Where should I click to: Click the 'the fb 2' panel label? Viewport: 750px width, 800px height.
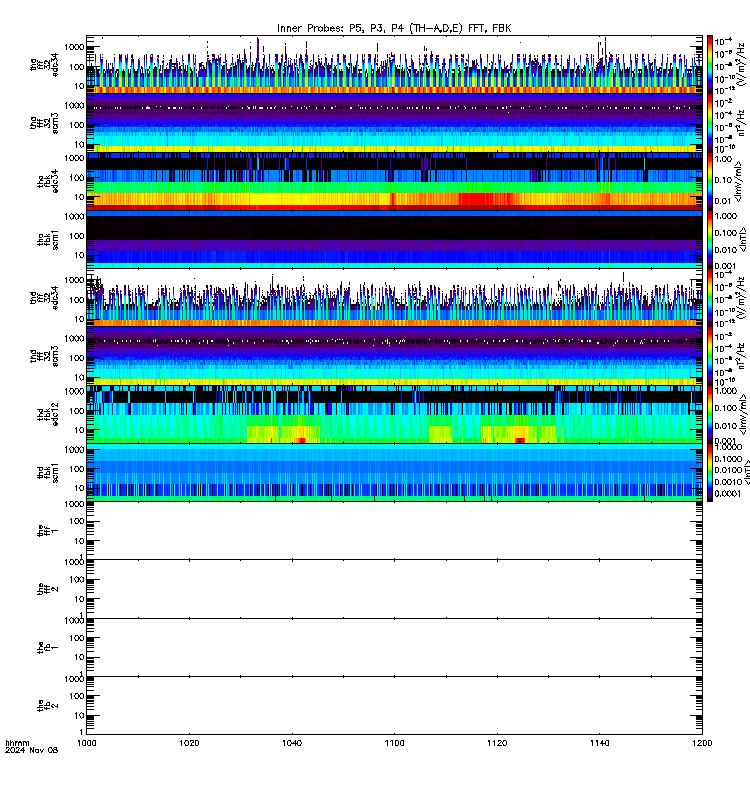coord(48,706)
